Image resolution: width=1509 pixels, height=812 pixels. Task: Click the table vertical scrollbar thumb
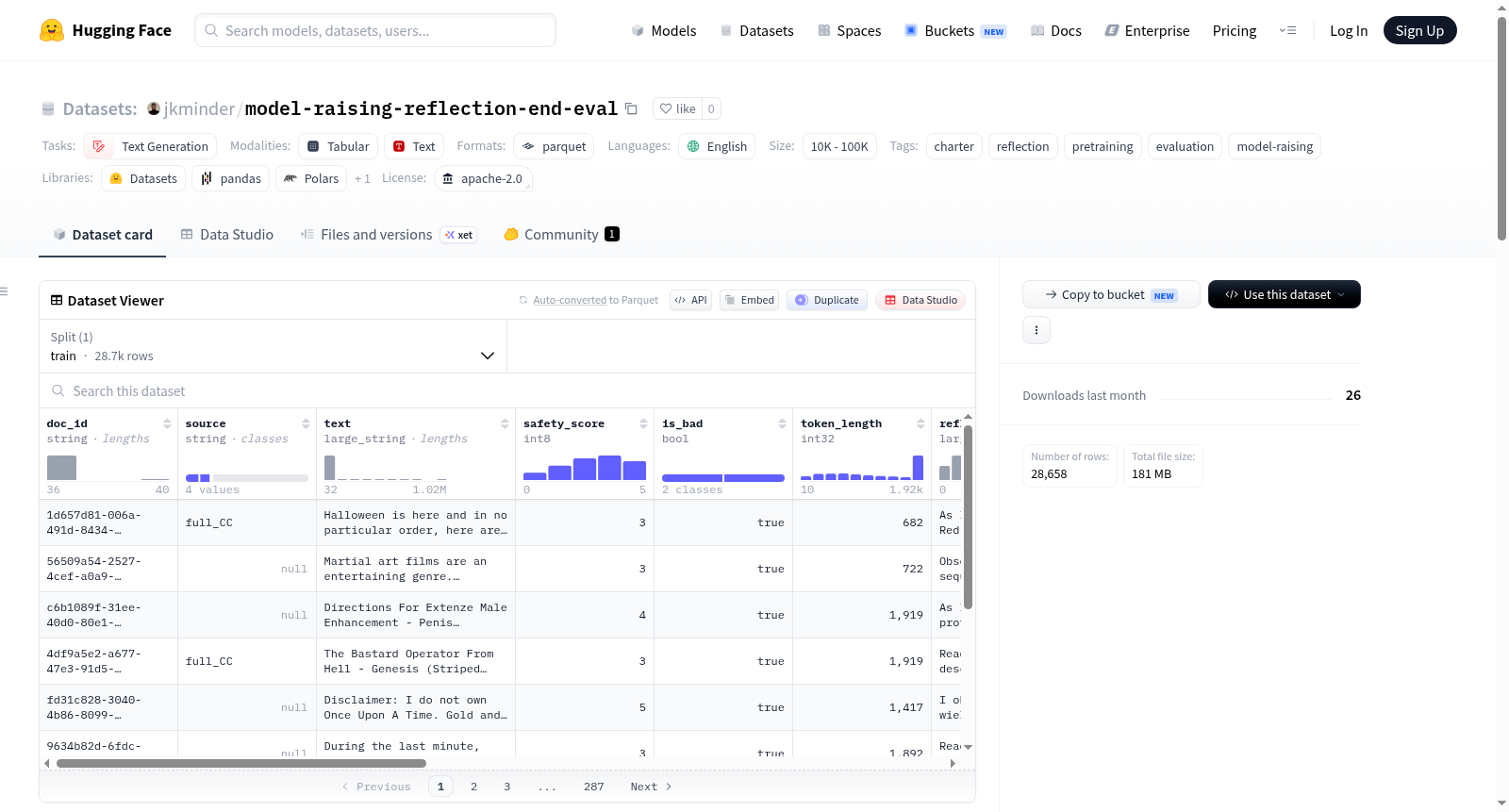tap(968, 517)
